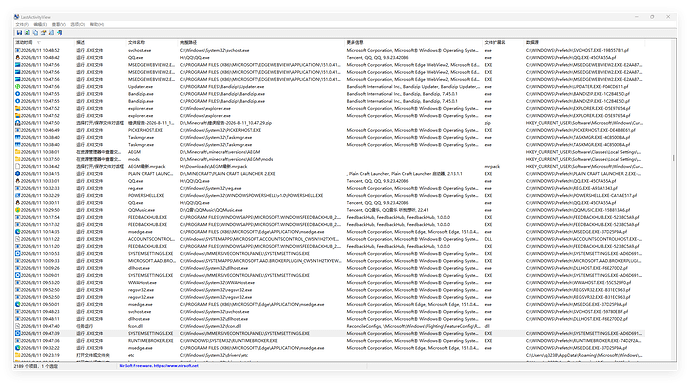Click the AEGM folder icon at 10:38:01

tap(18, 152)
